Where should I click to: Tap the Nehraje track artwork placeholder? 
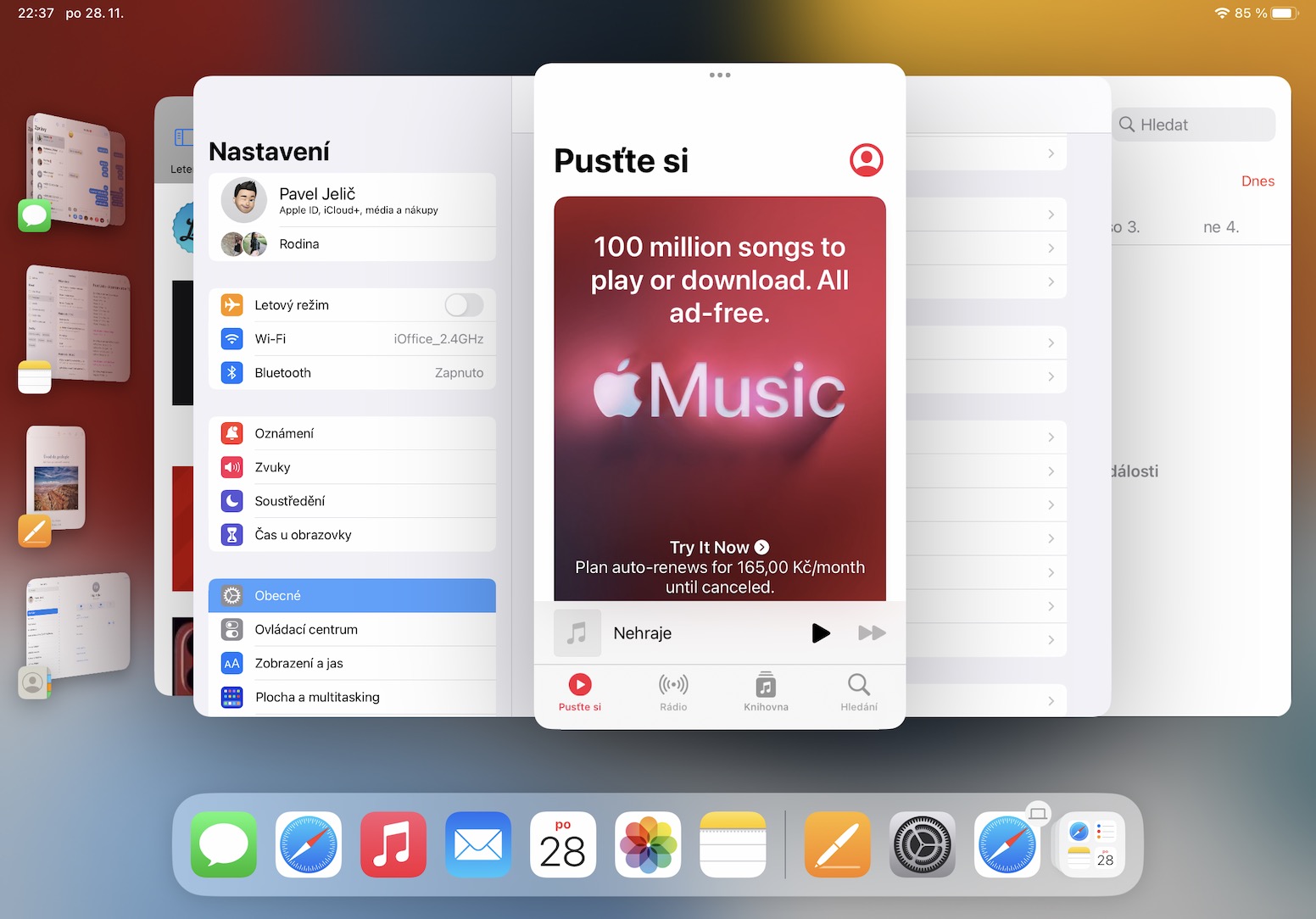pyautogui.click(x=577, y=633)
